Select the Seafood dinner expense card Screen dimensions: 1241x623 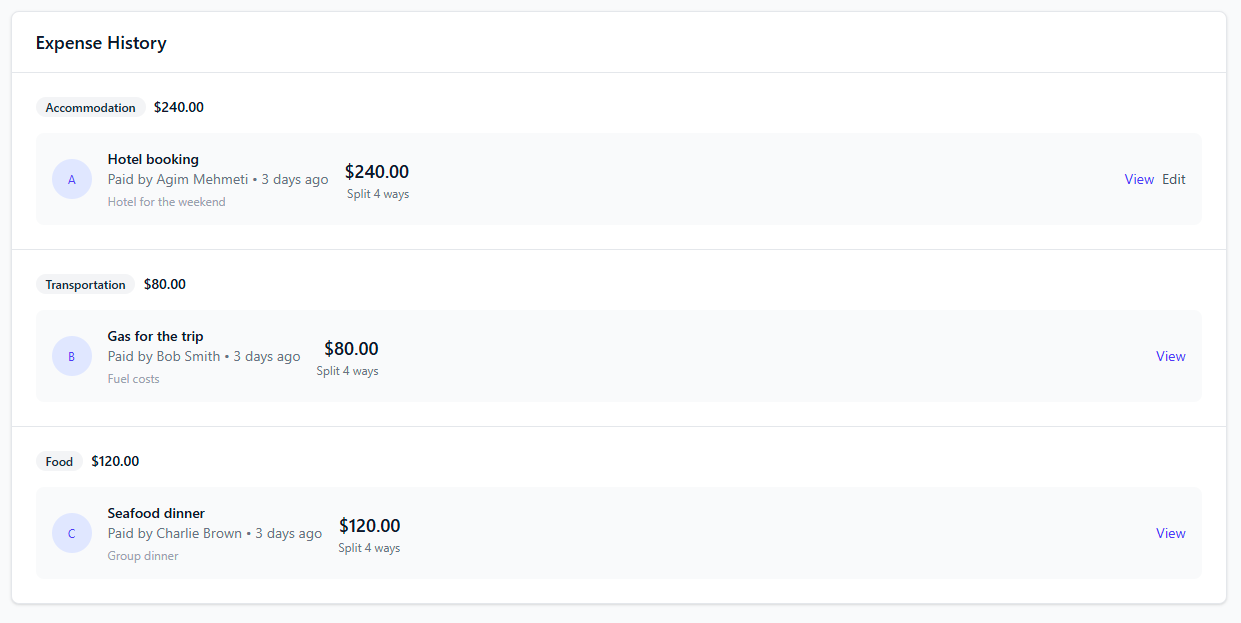pos(620,533)
